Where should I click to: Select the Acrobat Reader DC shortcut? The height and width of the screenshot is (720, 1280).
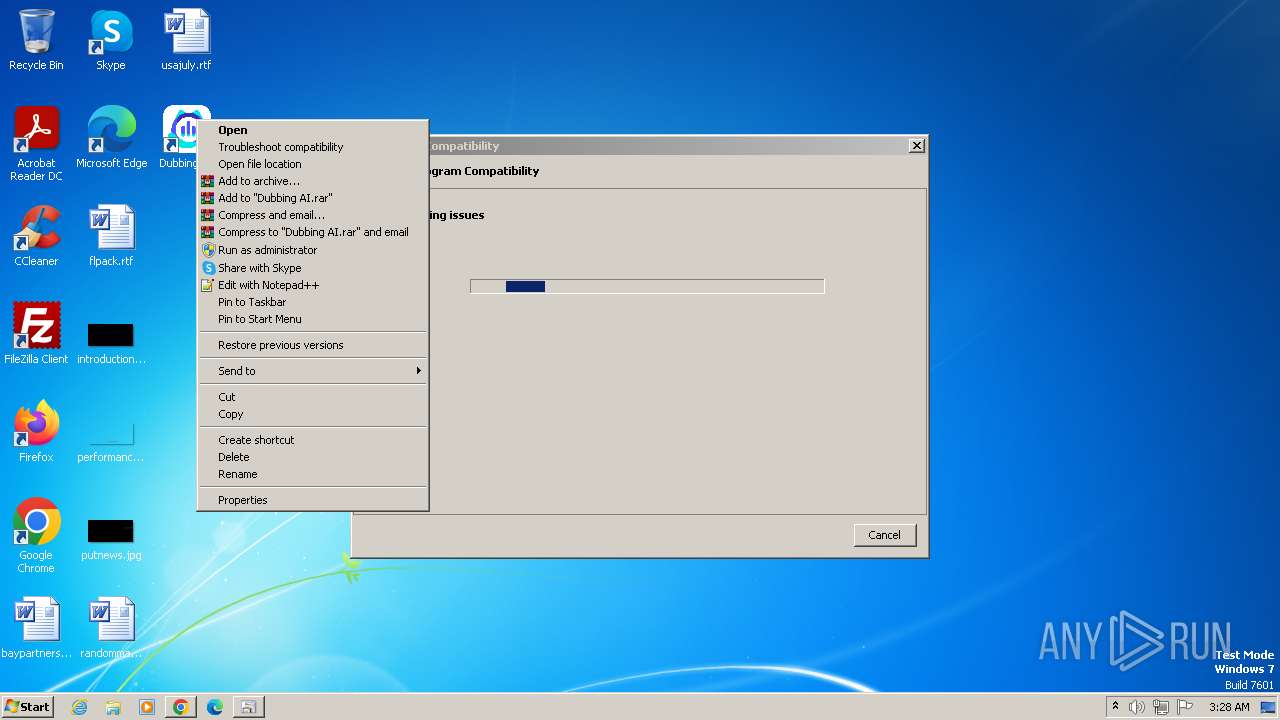(36, 144)
